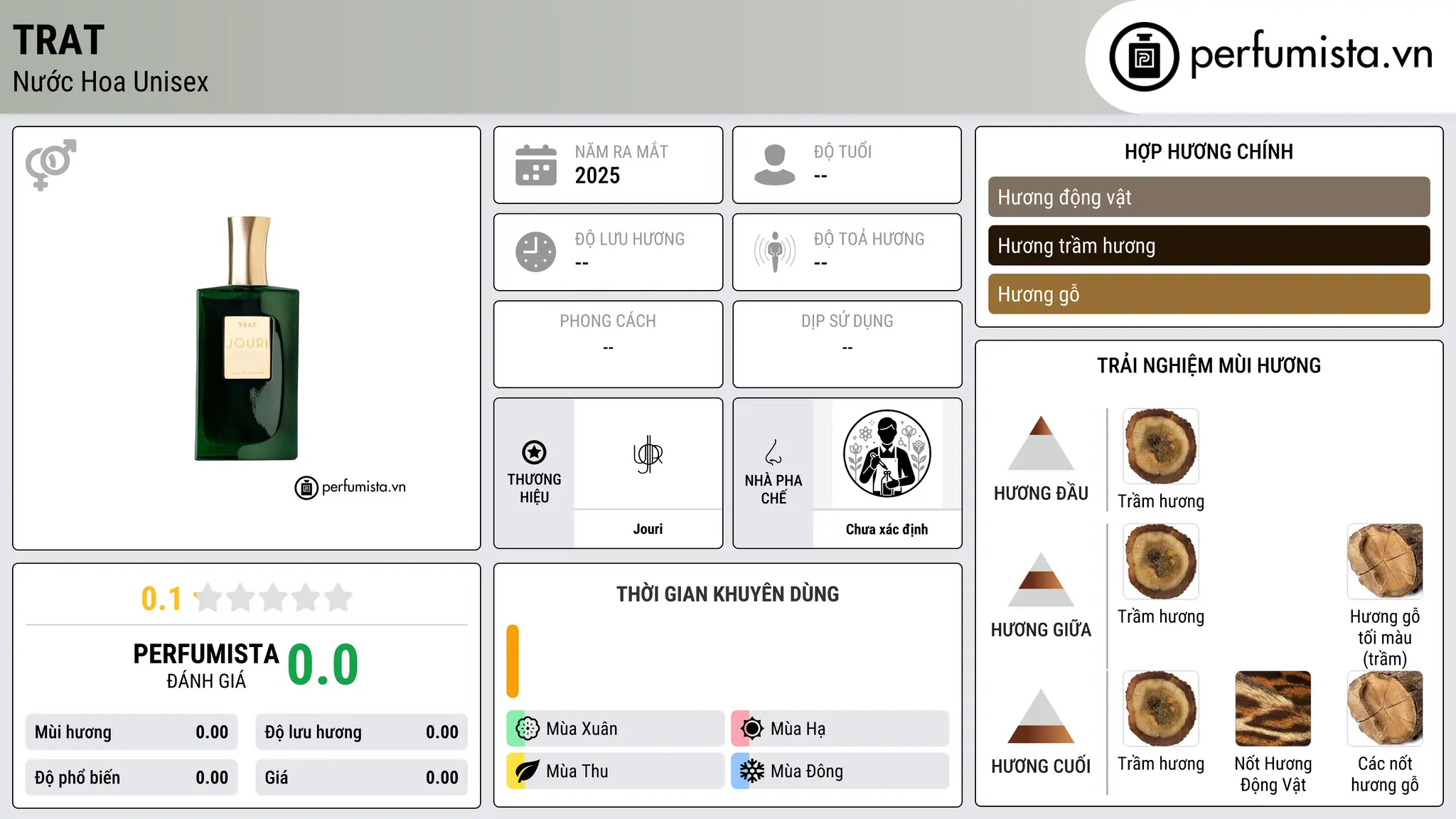Click the clock icon for longevity

coord(536,252)
